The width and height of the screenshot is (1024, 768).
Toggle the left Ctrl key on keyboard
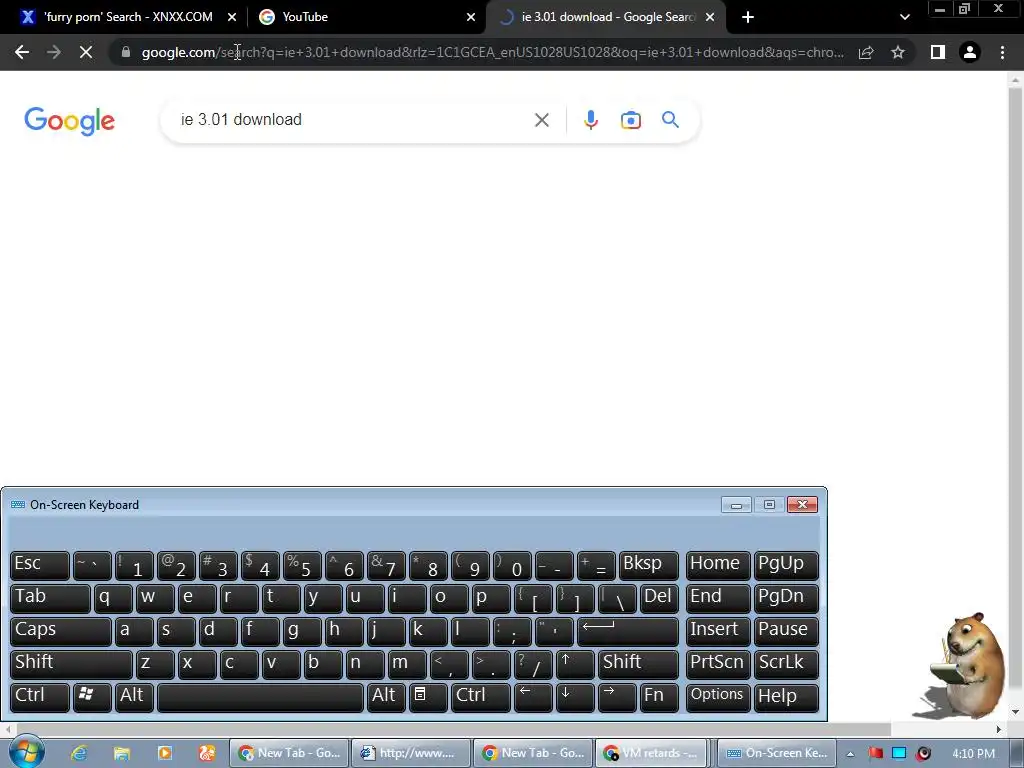[x=40, y=697]
